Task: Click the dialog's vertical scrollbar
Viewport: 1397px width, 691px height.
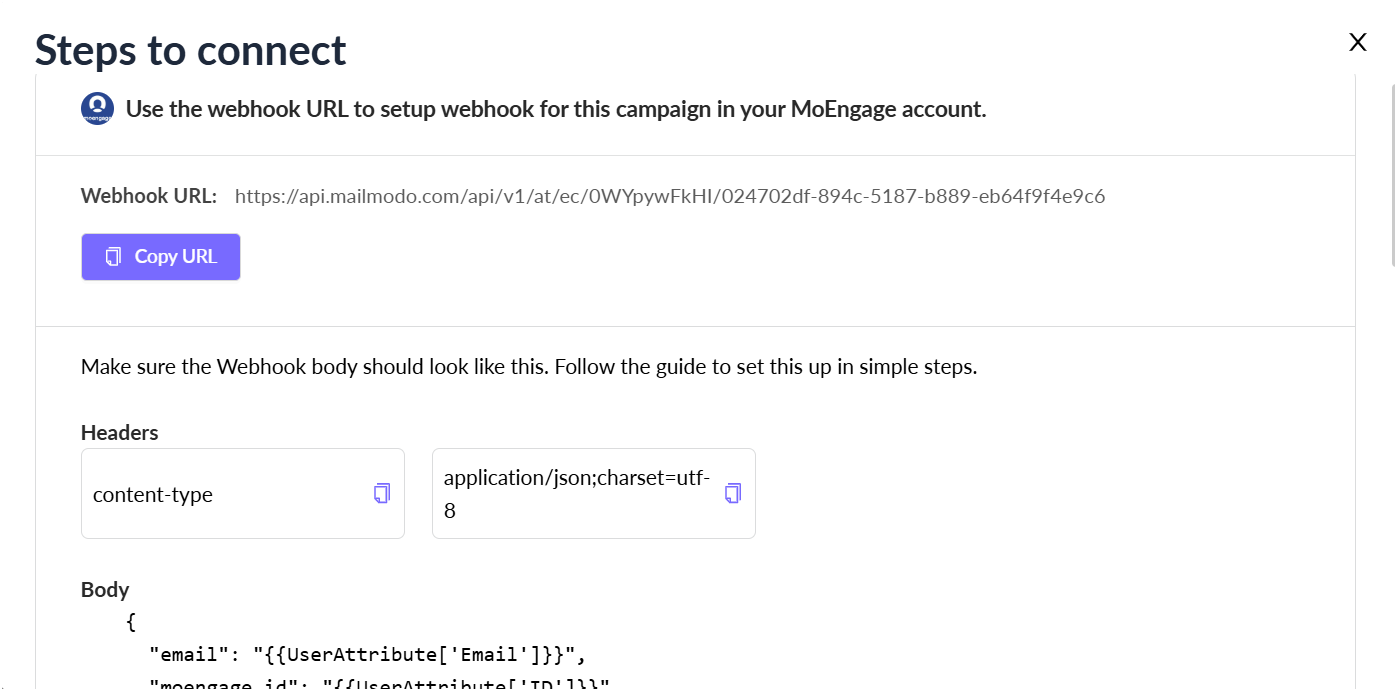Action: pyautogui.click(x=1392, y=175)
